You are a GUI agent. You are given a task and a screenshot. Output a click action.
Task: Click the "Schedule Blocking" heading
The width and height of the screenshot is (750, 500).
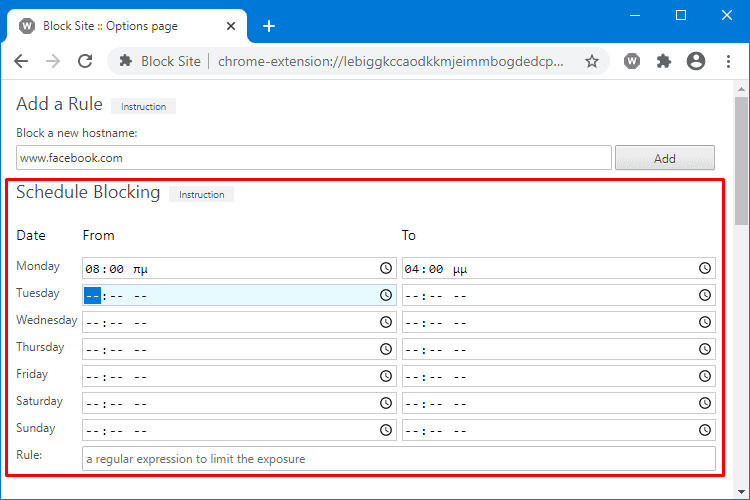[x=88, y=192]
